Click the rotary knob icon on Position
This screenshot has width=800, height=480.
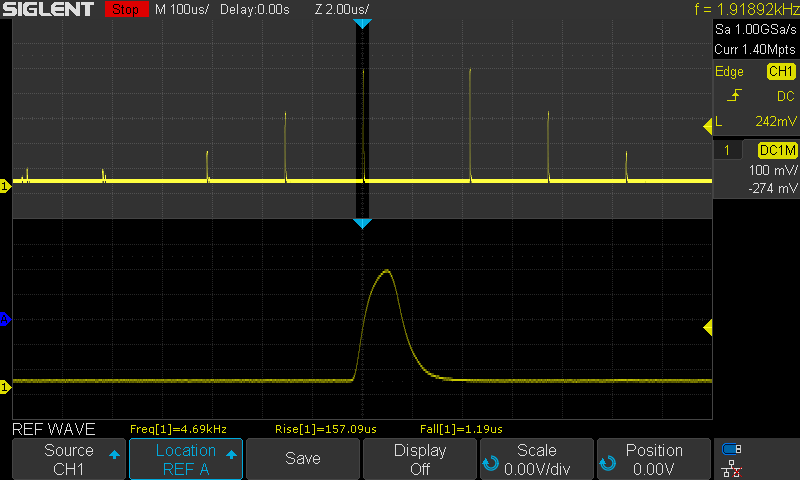[x=608, y=463]
